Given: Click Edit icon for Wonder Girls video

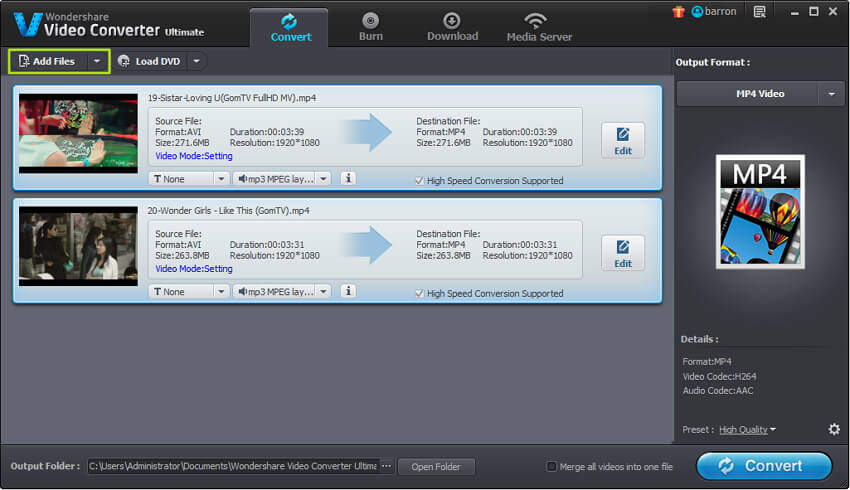Looking at the screenshot, I should (623, 253).
